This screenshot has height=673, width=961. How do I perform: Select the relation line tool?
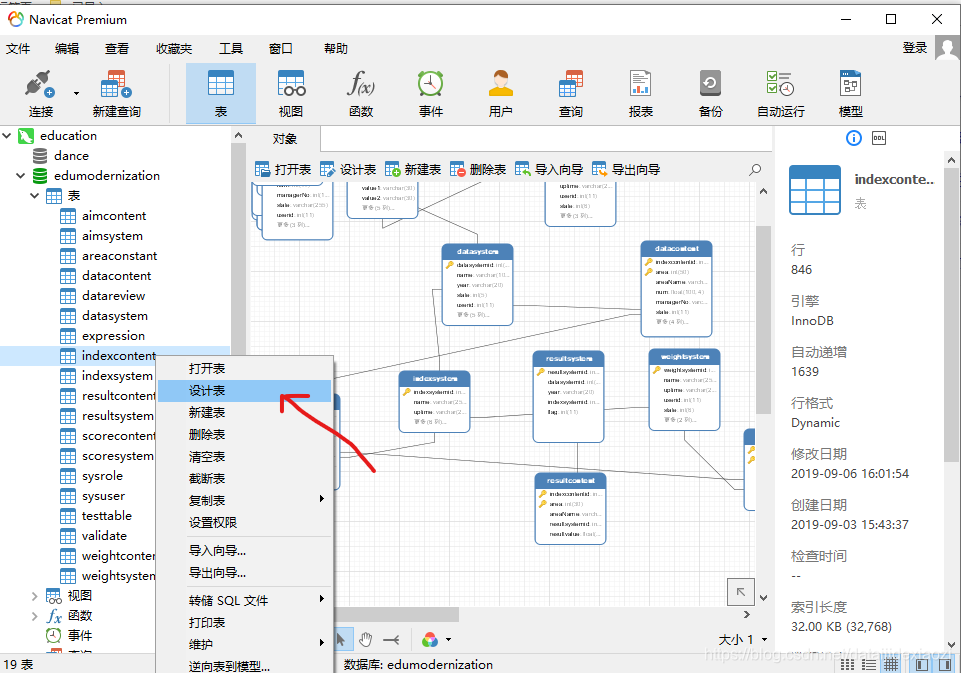click(391, 640)
